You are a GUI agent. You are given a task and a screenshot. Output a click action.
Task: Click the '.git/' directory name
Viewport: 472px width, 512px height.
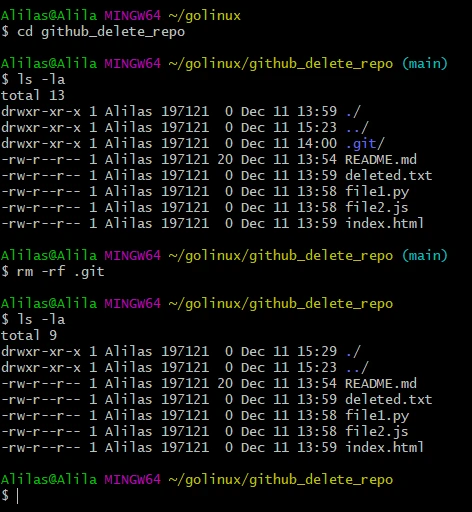[365, 144]
